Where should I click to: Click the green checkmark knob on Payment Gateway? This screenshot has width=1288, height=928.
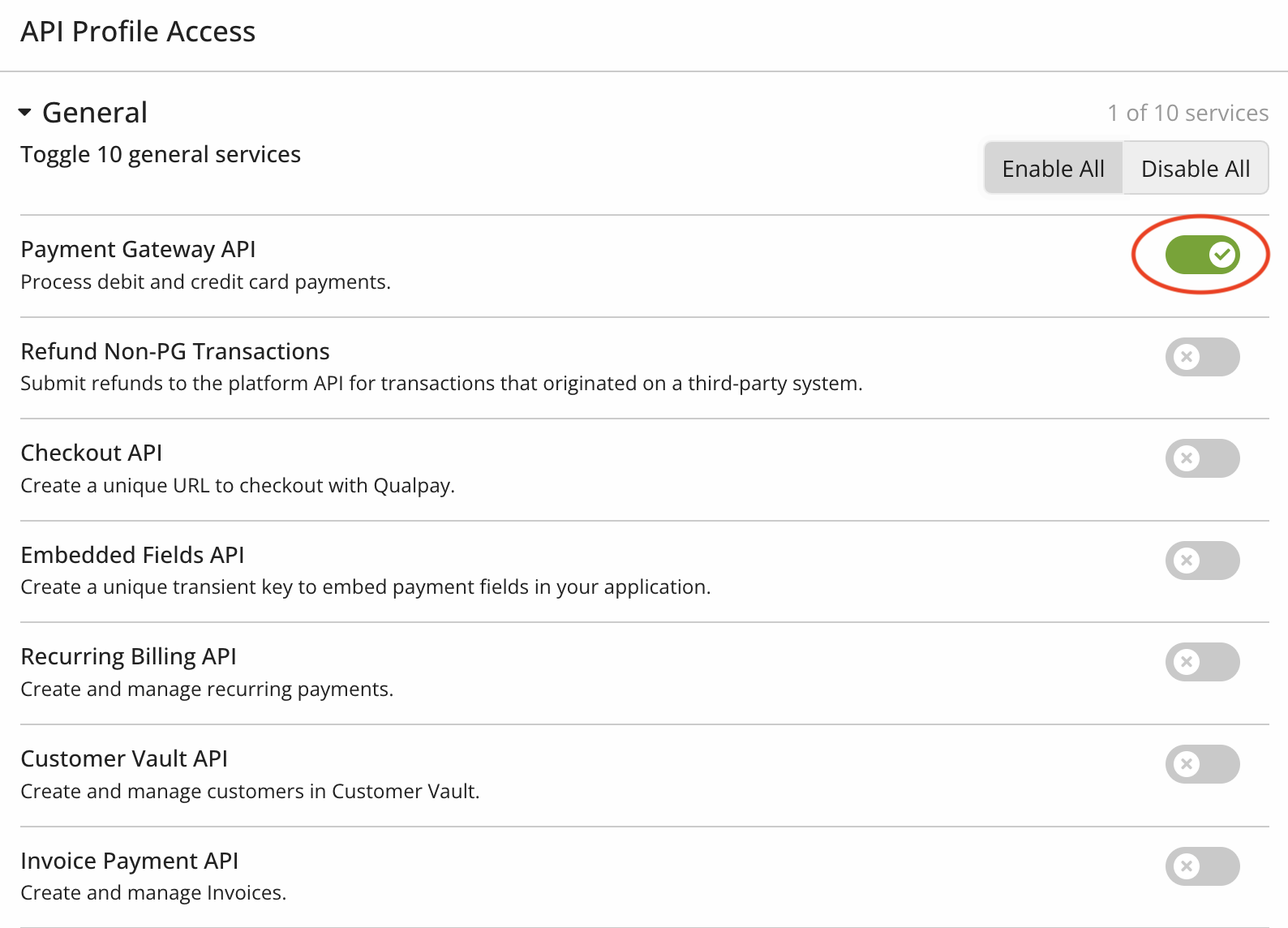1221,255
